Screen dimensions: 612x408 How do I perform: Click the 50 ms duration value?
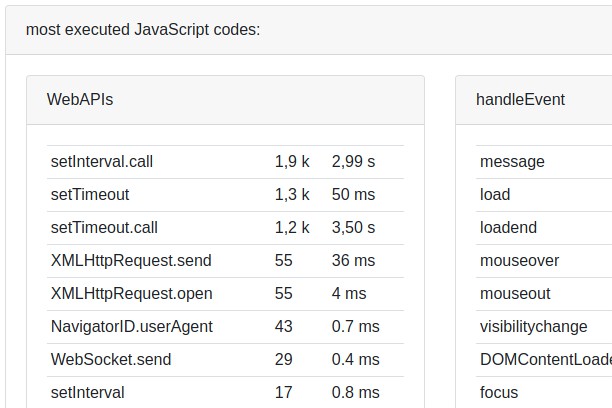click(353, 194)
